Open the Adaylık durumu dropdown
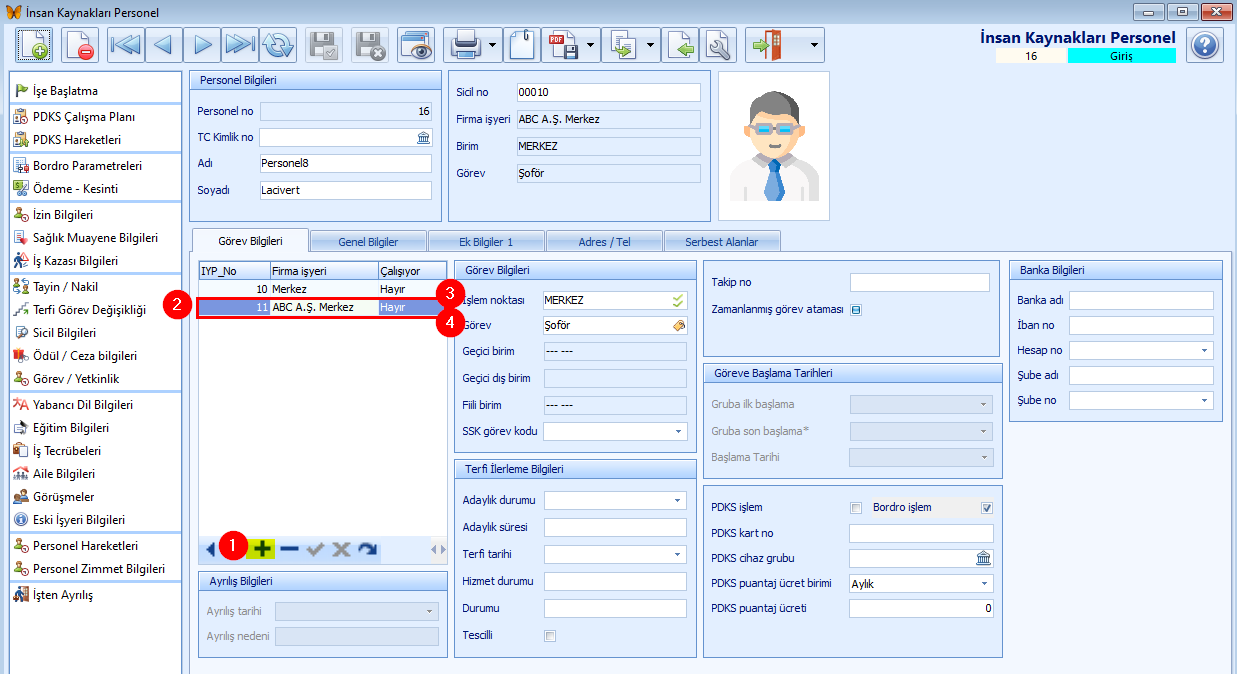1237x674 pixels. (x=678, y=500)
